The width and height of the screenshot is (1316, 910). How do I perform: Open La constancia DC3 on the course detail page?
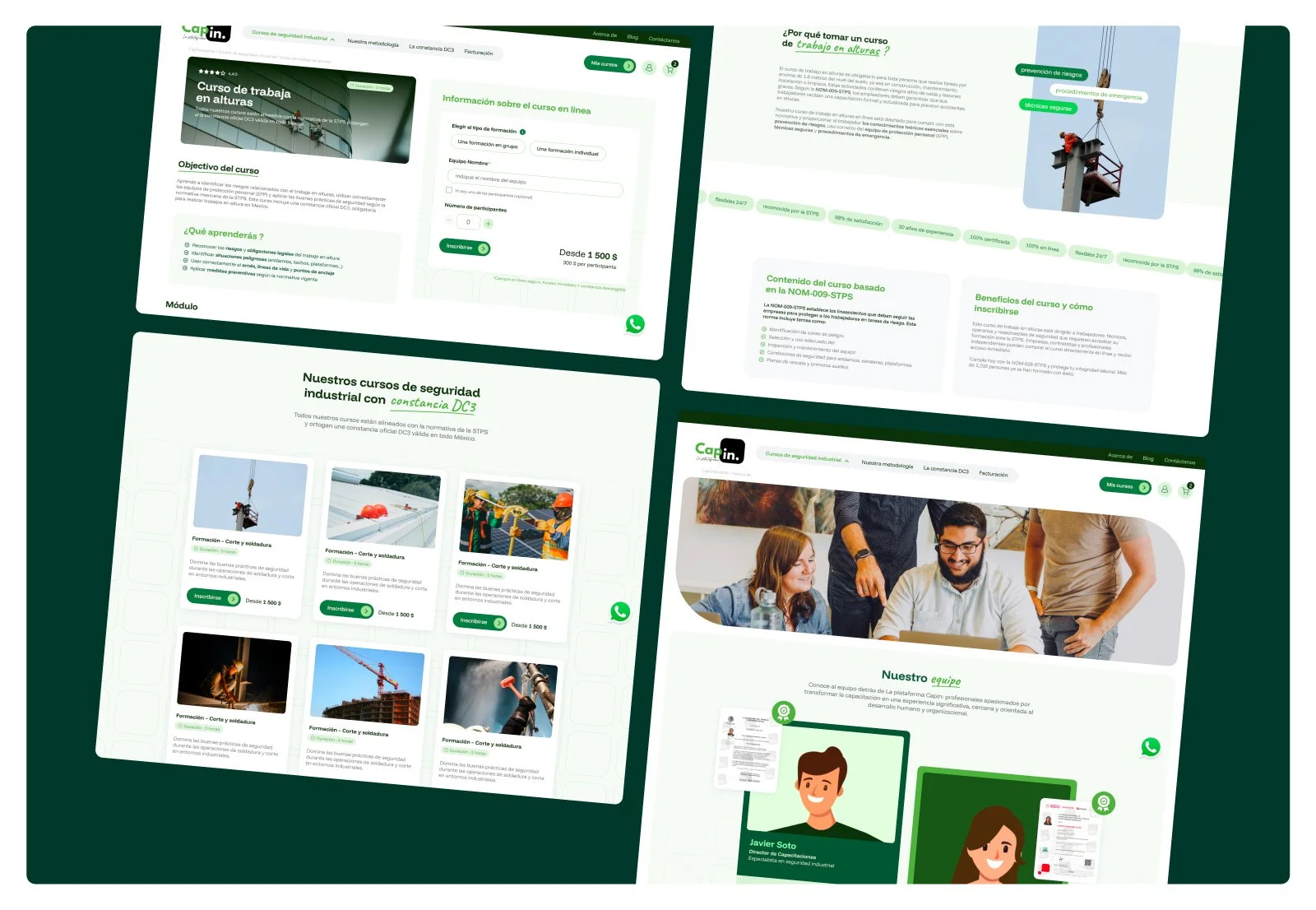pos(432,49)
